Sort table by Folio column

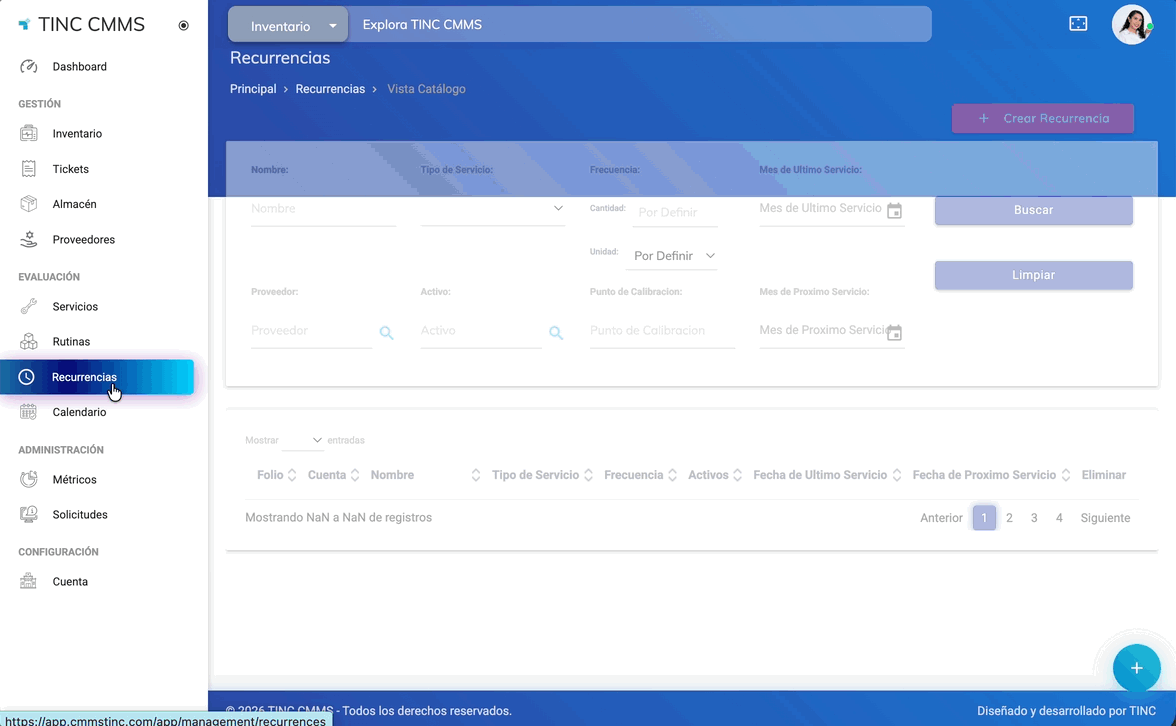point(277,475)
